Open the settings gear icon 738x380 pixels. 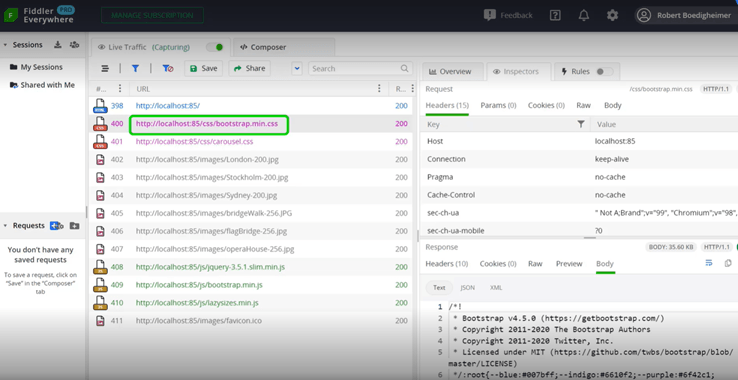(612, 15)
